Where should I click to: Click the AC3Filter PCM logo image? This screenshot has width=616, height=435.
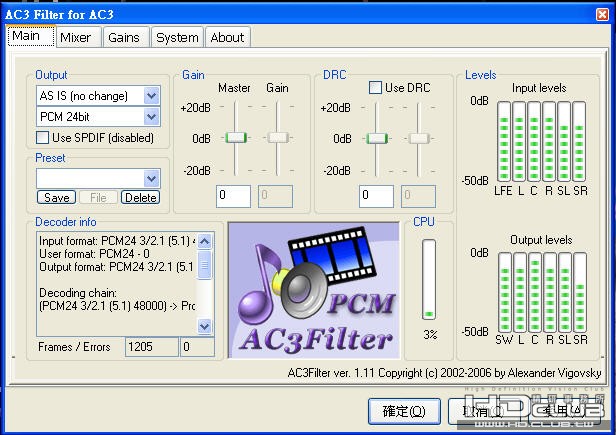click(x=314, y=290)
